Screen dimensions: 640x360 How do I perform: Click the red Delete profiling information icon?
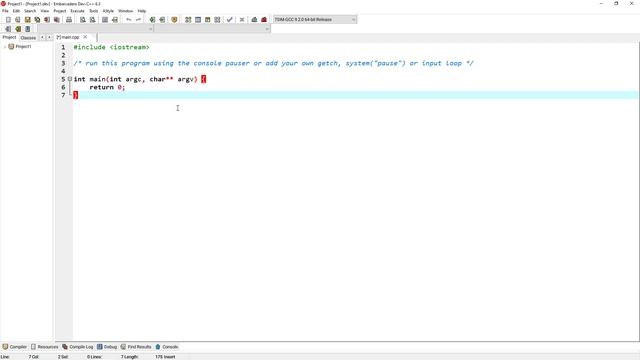pyautogui.click(x=264, y=20)
